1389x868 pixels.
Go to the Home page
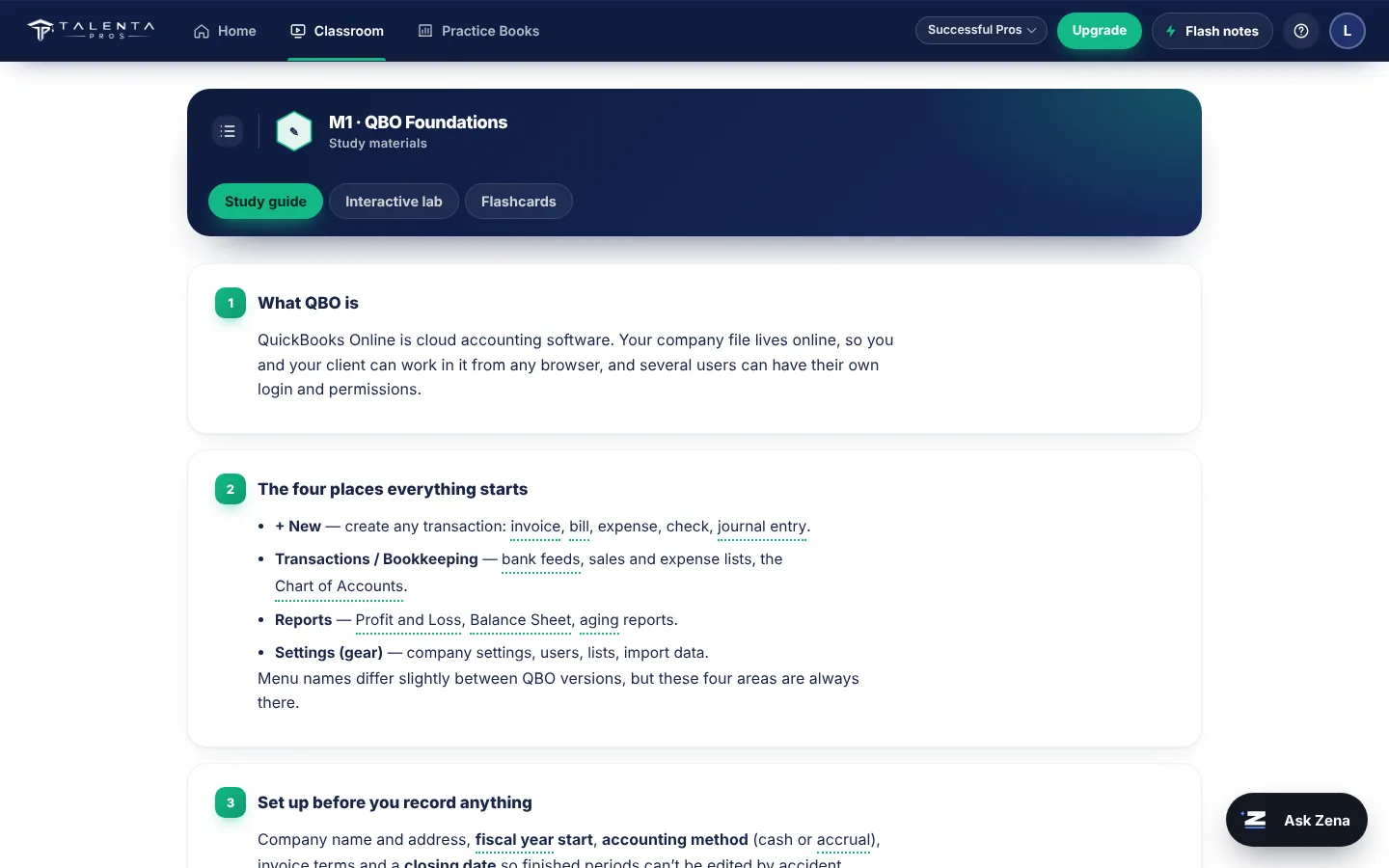tap(225, 31)
